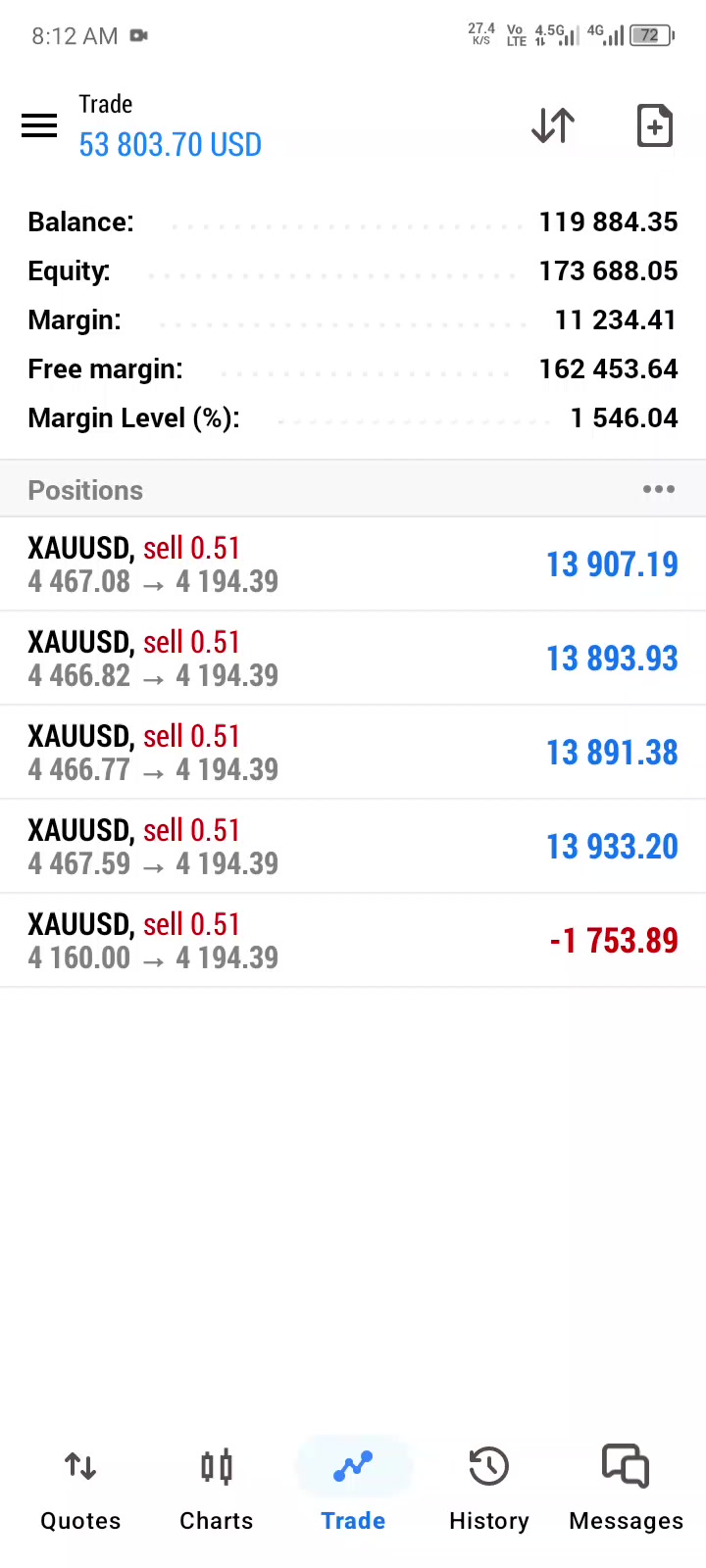706x1568 pixels.
Task: Open the Charts candlestick icon
Action: tap(217, 1467)
